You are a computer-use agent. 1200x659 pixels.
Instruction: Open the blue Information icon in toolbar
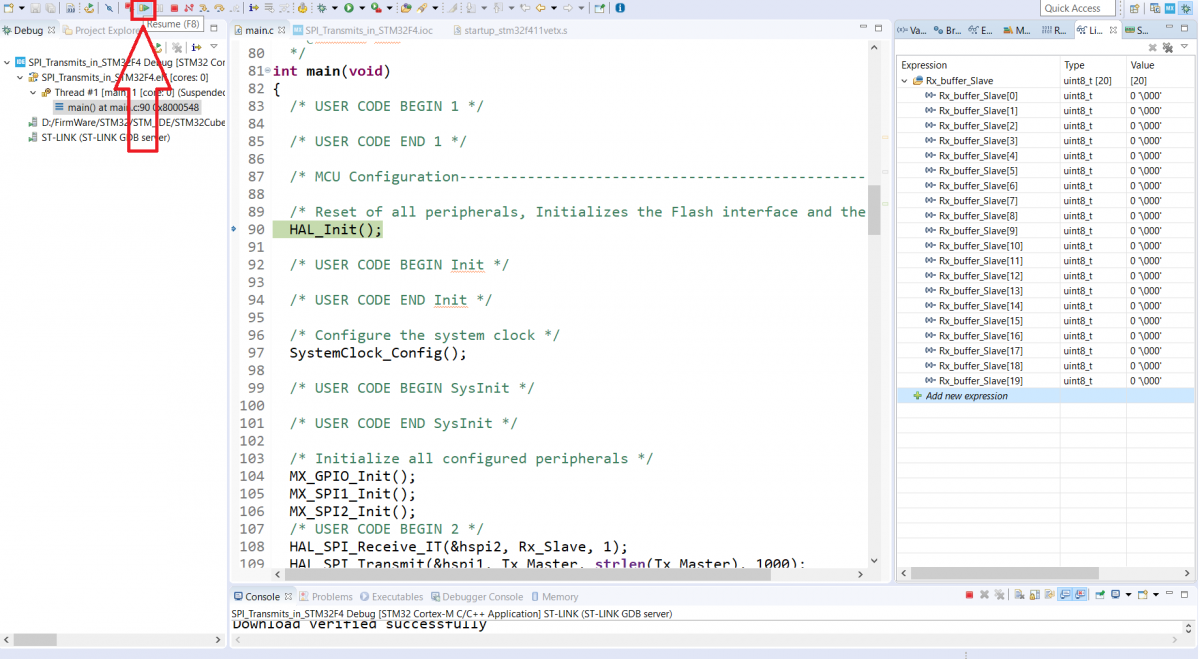(620, 8)
